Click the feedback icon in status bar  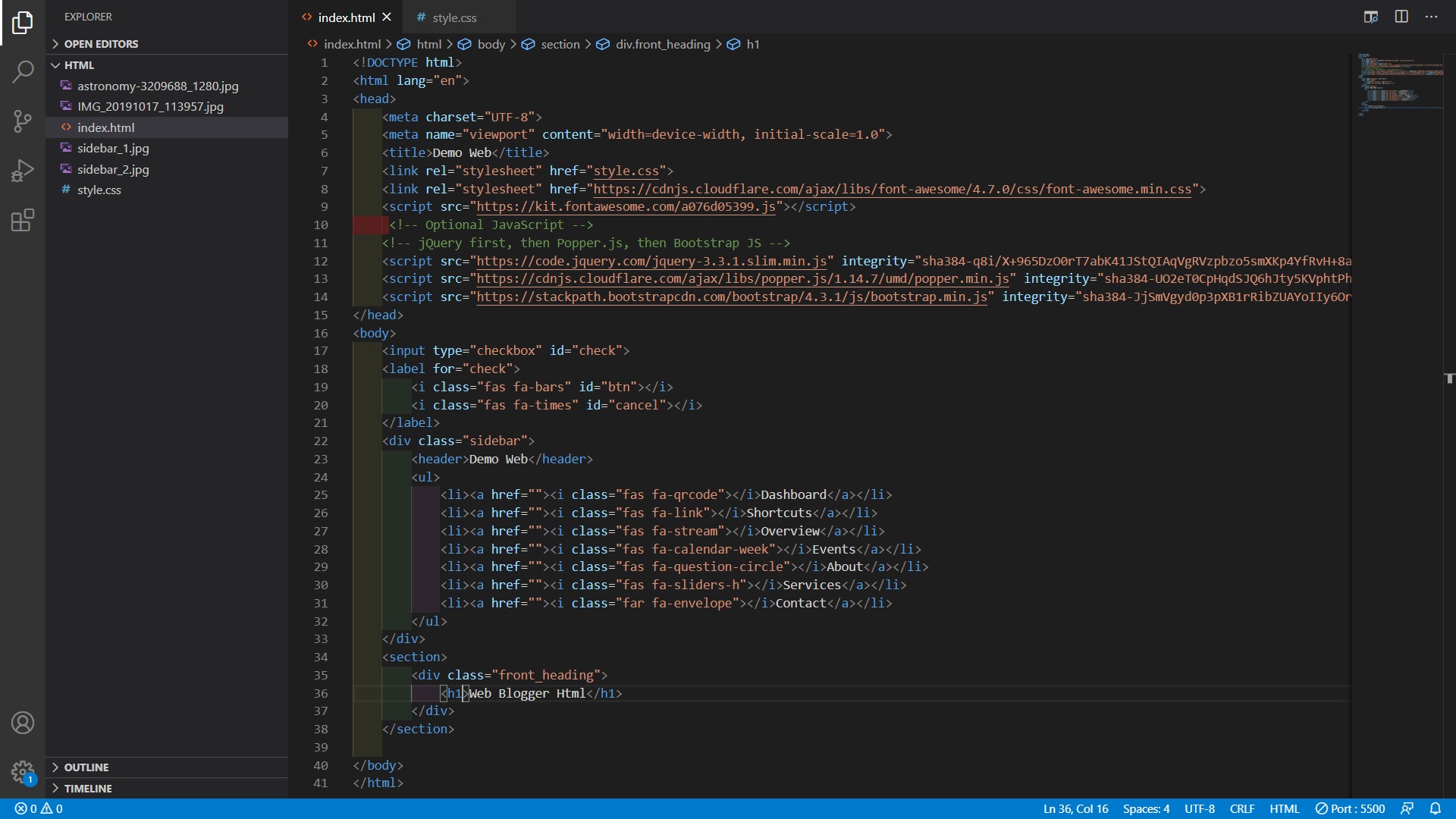pyautogui.click(x=1407, y=809)
